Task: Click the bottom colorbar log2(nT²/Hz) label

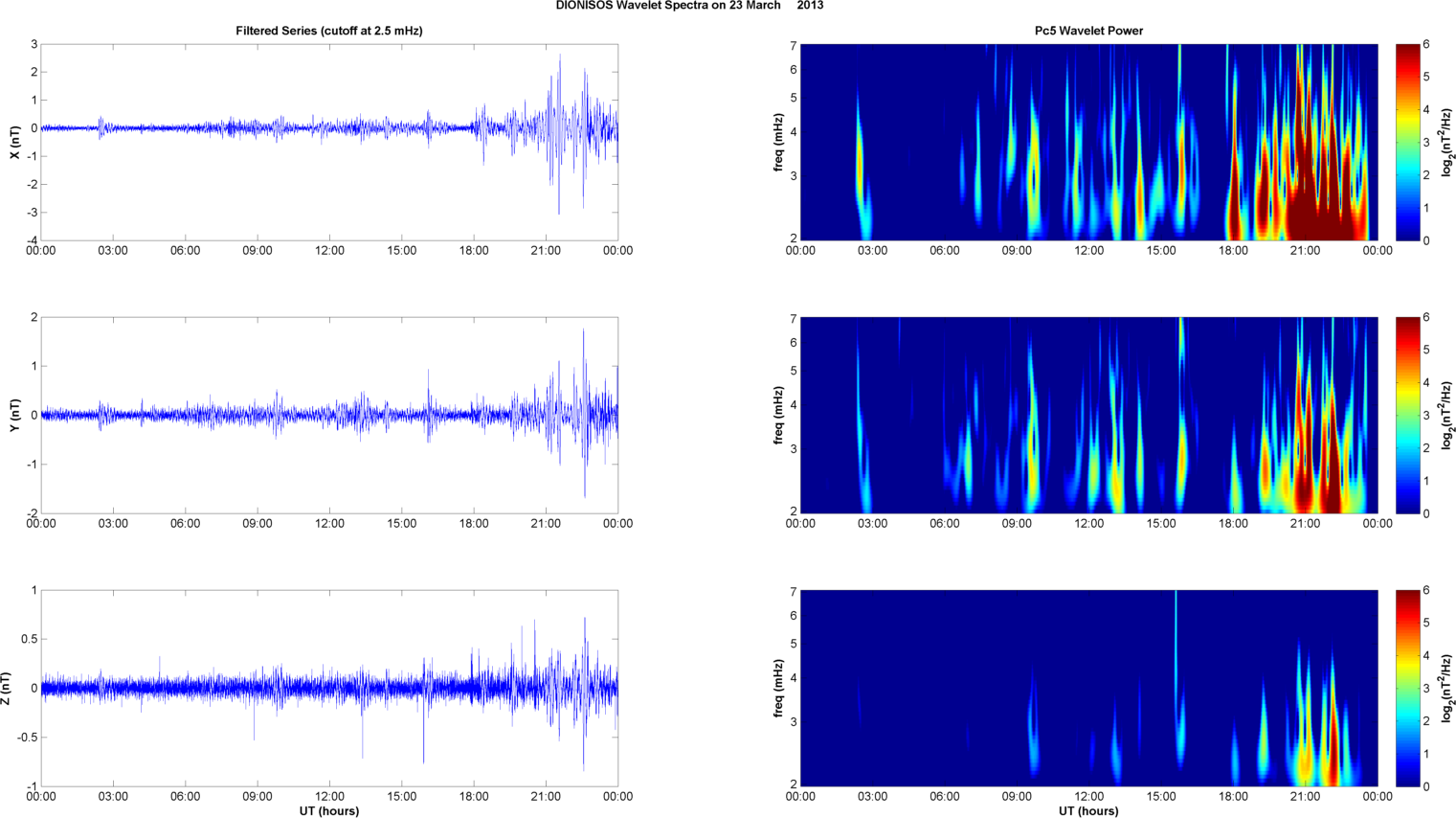Action: tap(1447, 688)
